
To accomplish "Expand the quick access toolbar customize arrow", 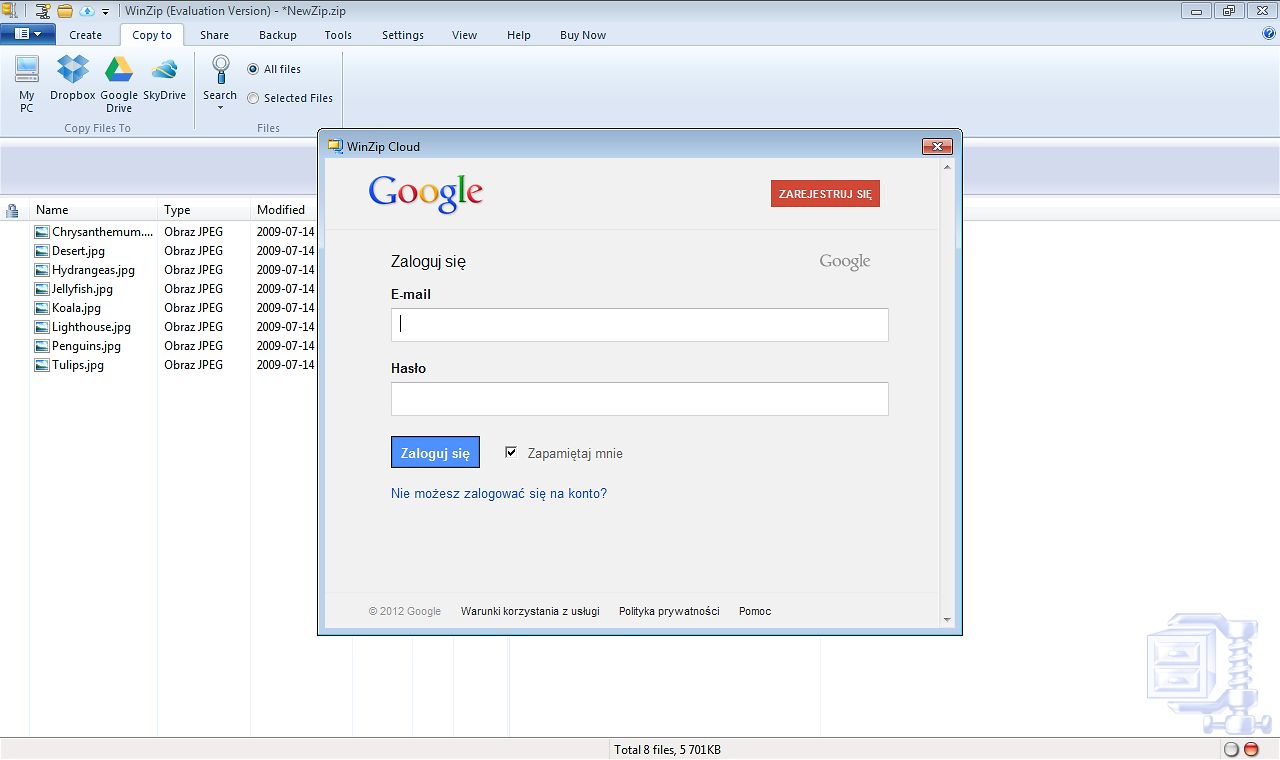I will (x=105, y=12).
